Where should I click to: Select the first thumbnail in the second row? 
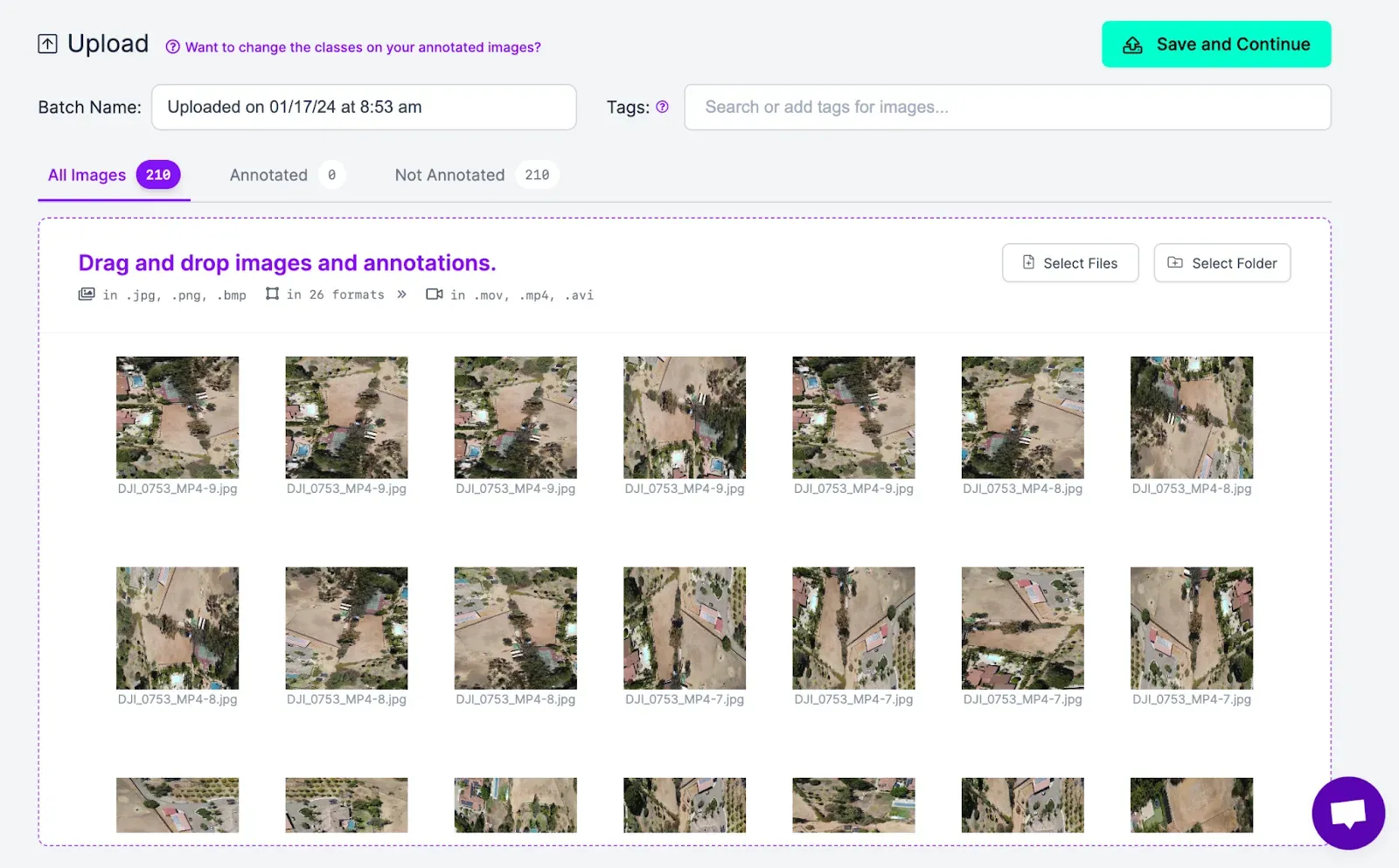point(177,628)
